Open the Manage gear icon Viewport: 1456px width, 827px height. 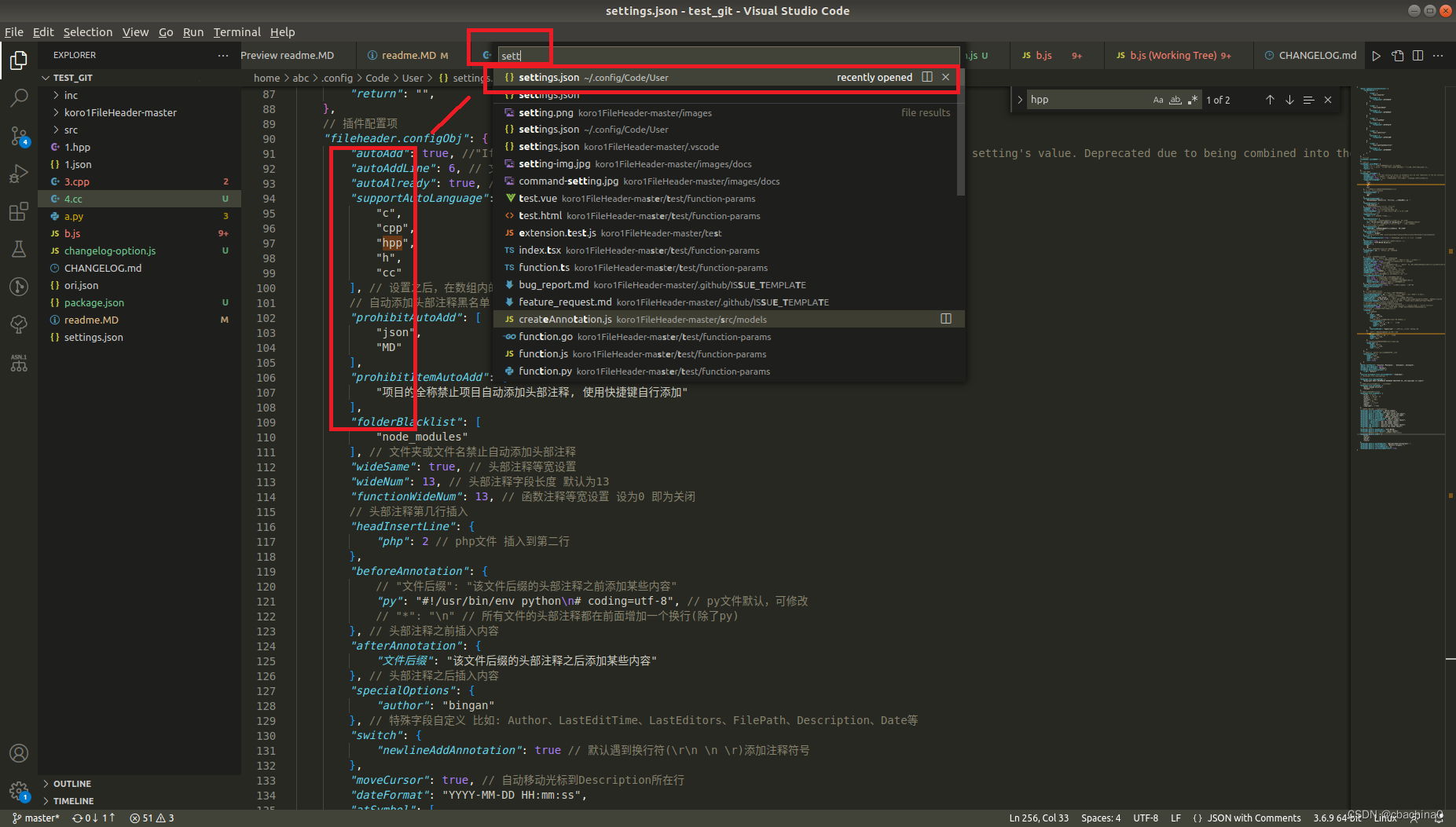tap(19, 790)
